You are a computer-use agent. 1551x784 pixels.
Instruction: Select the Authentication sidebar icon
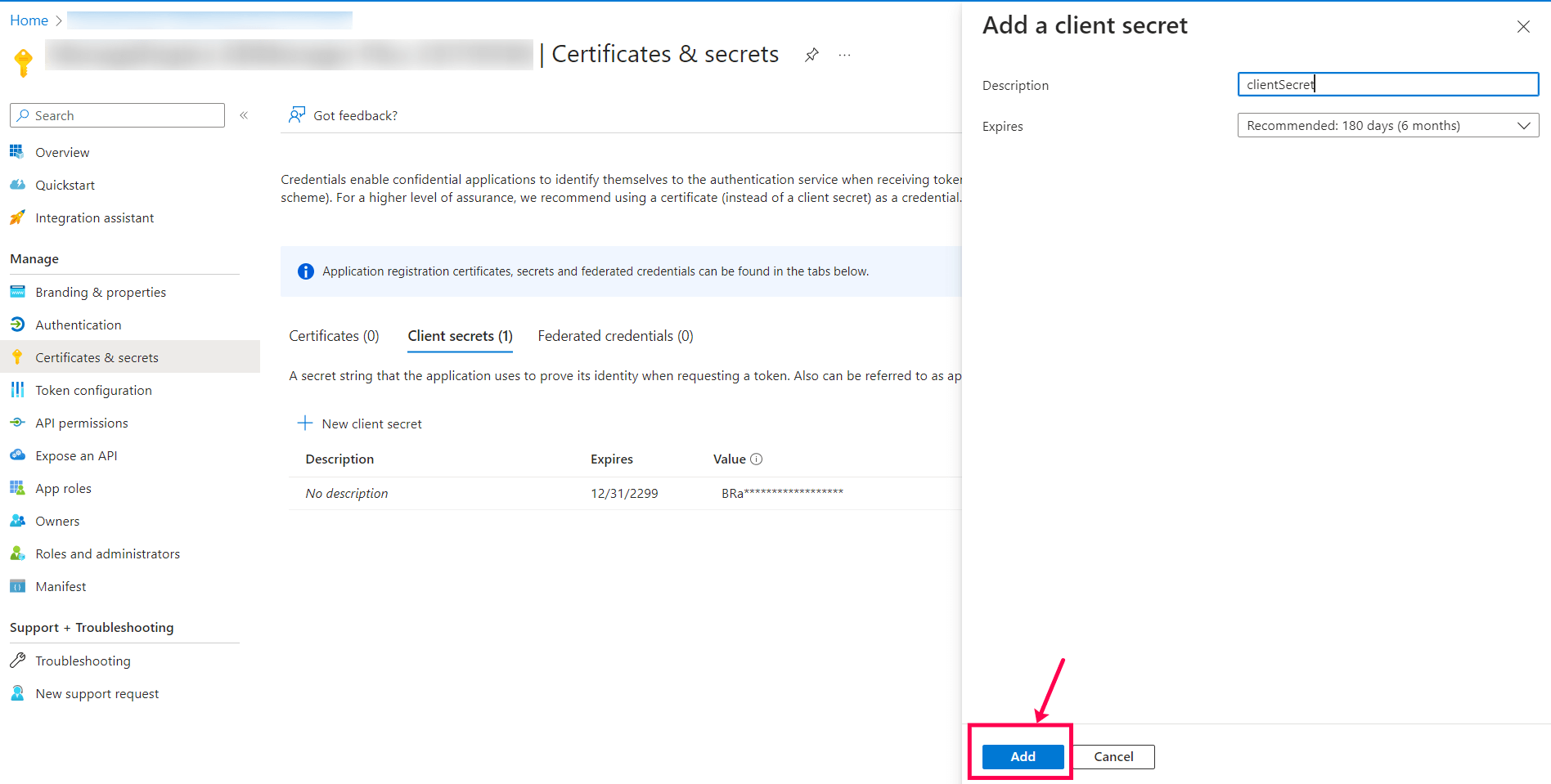click(x=17, y=324)
